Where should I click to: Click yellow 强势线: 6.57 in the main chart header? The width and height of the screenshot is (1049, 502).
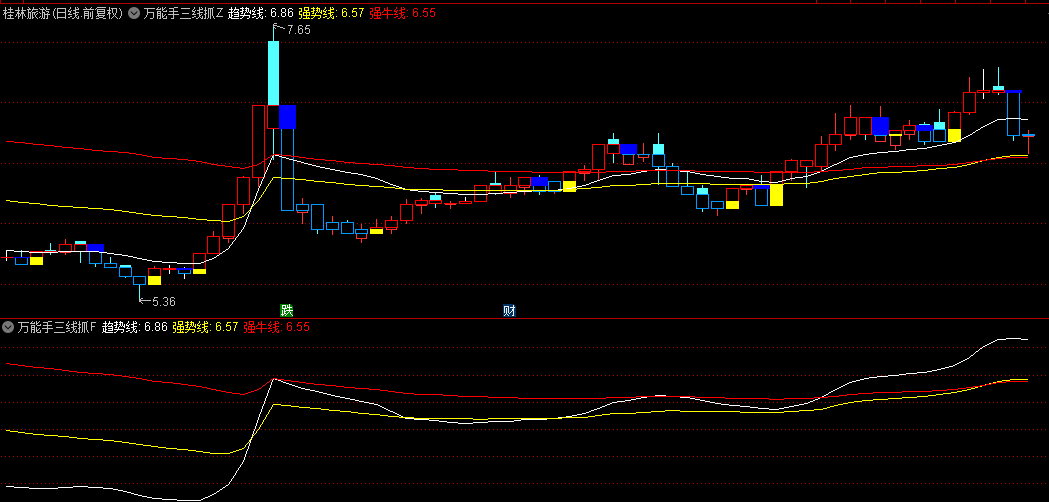332,13
